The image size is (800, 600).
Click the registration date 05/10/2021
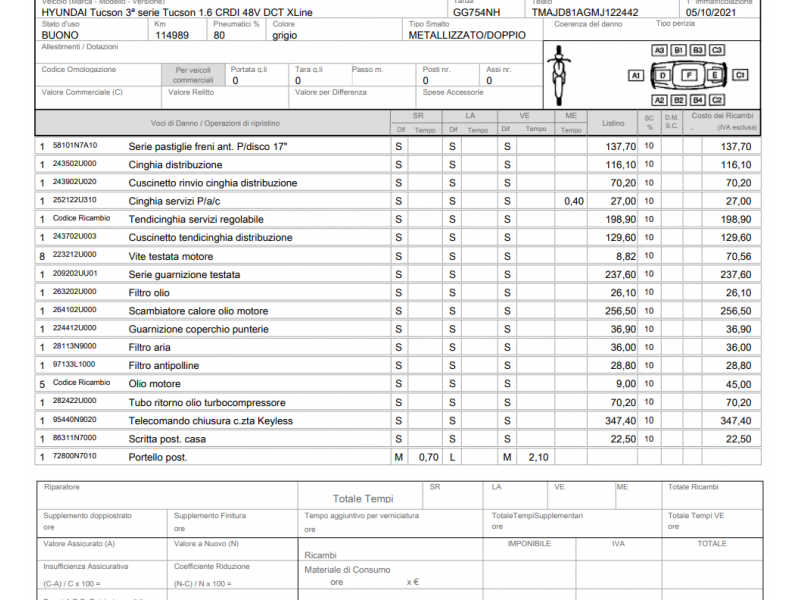[711, 12]
